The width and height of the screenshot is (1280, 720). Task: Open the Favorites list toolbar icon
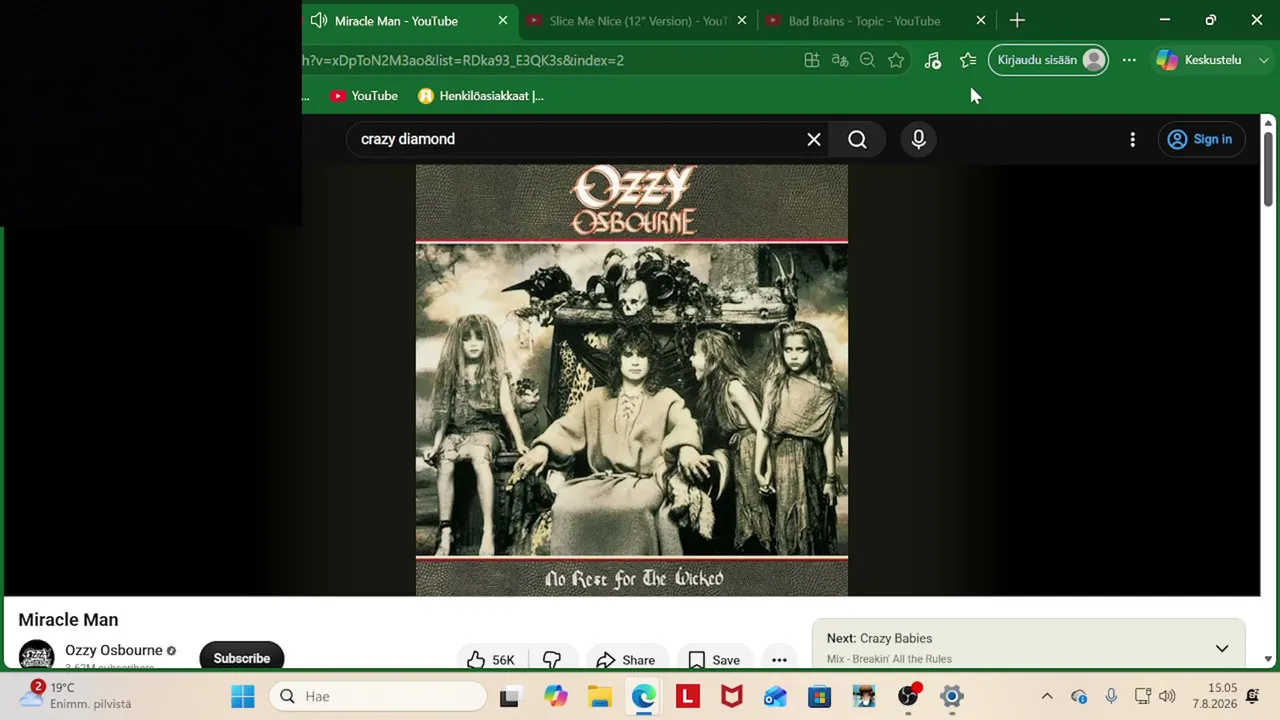pyautogui.click(x=968, y=60)
